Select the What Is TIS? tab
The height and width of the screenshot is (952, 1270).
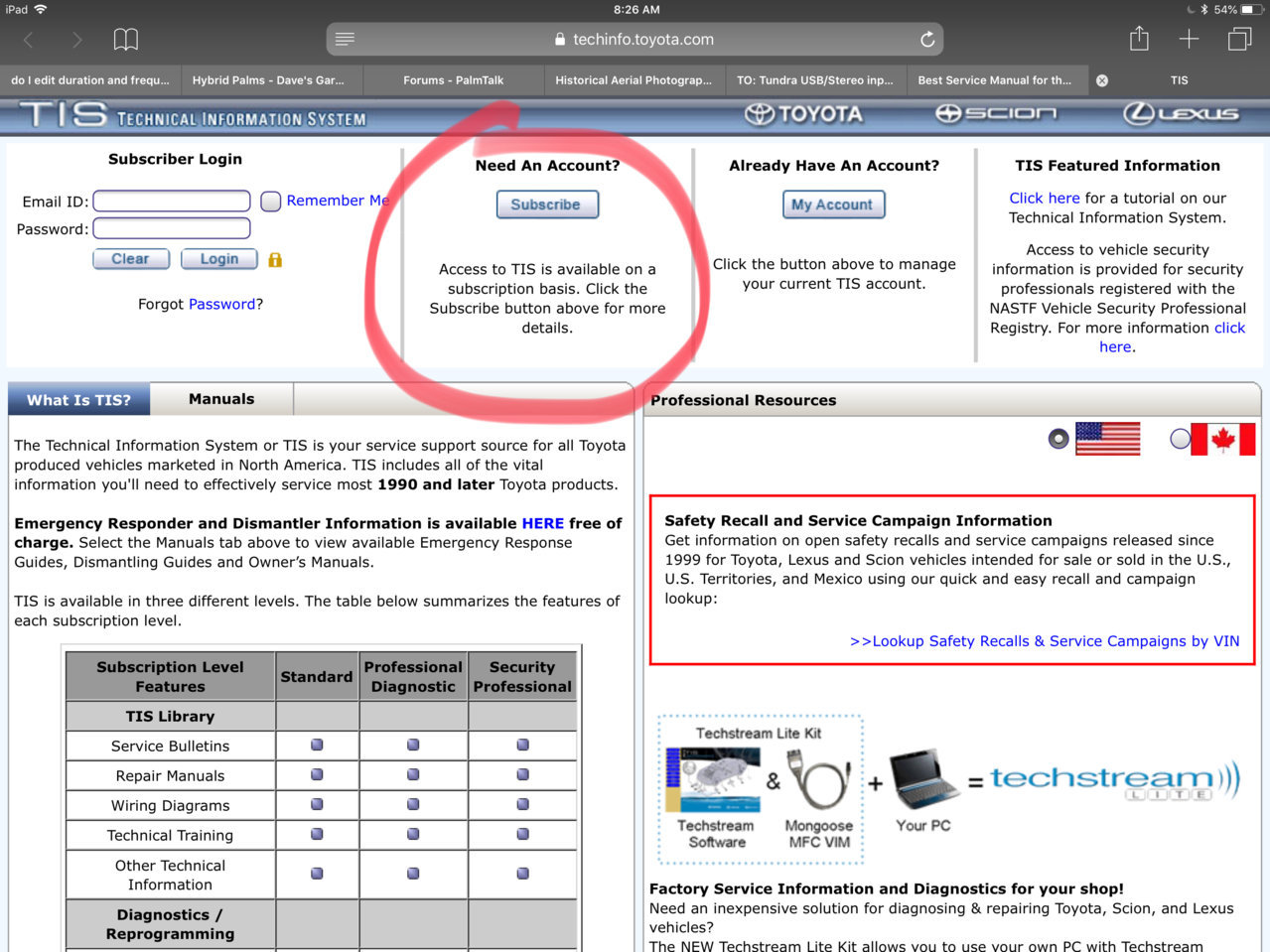click(78, 399)
